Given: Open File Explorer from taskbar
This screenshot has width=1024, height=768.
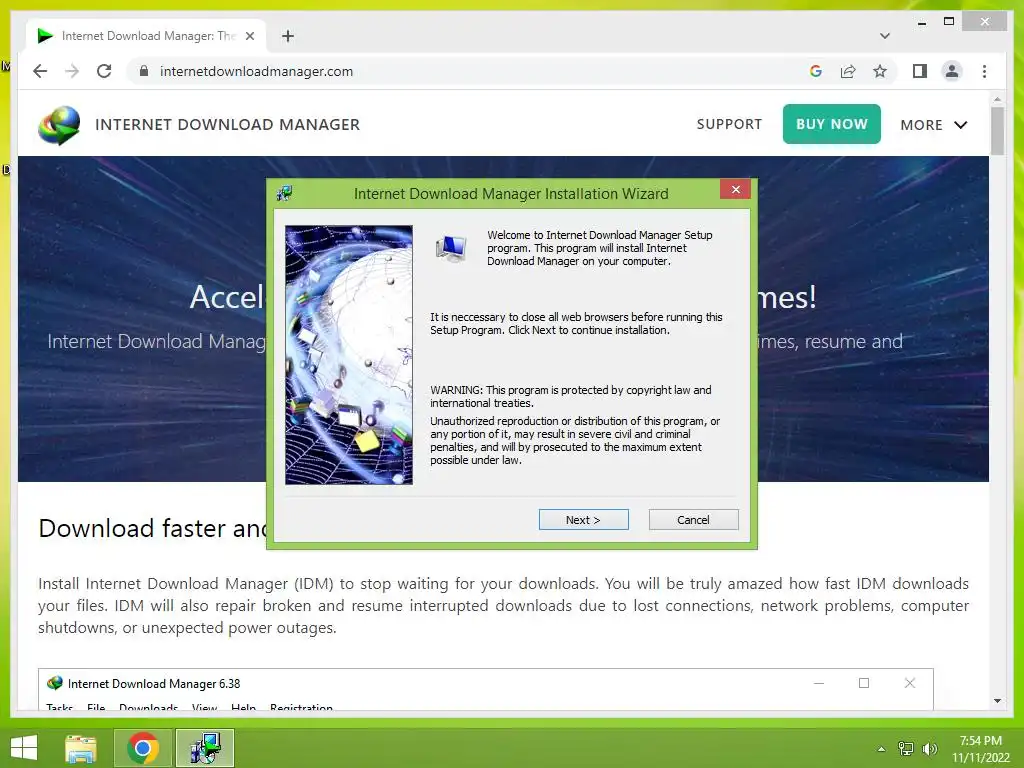Looking at the screenshot, I should click(x=81, y=748).
